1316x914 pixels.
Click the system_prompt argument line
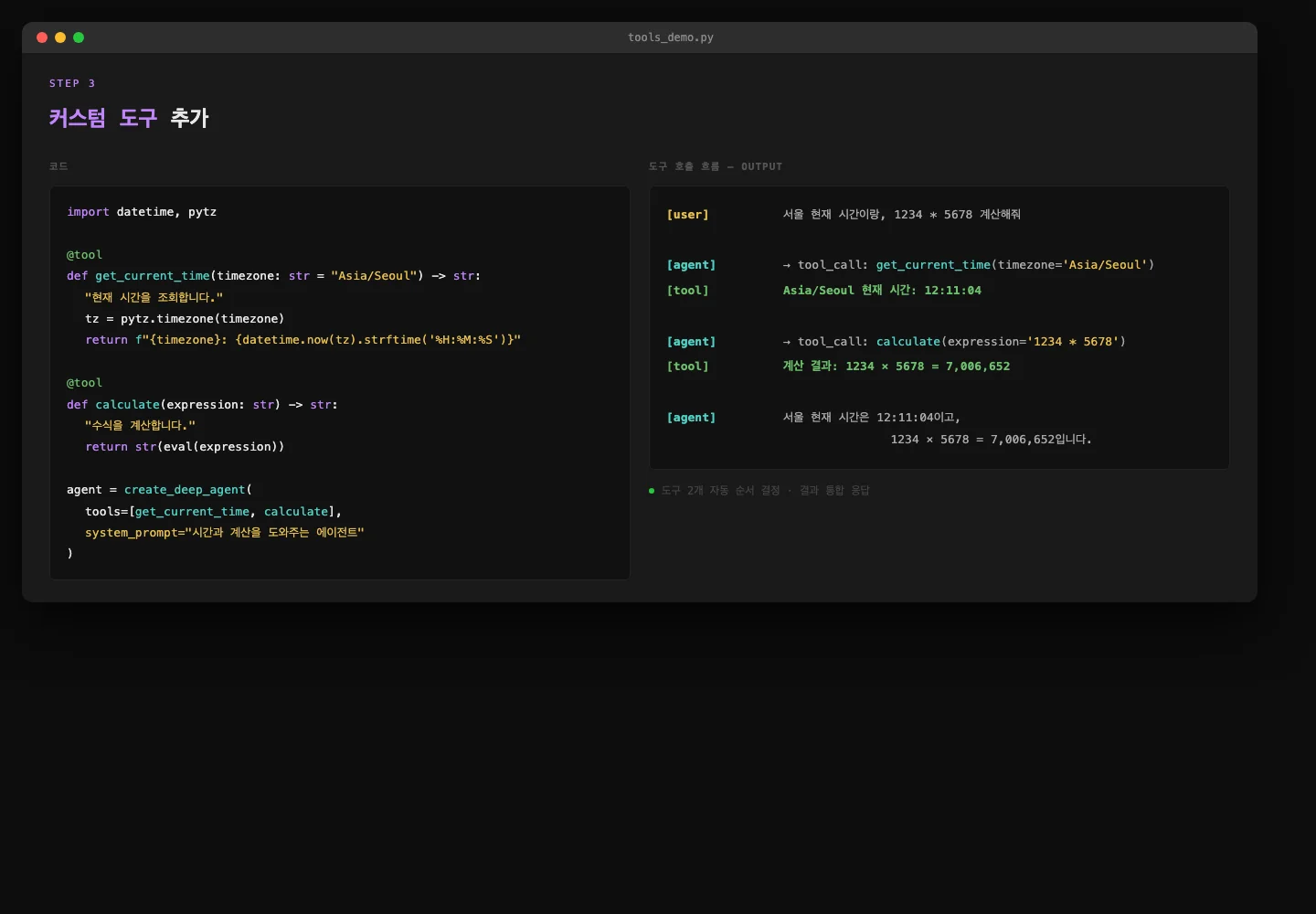pos(224,533)
